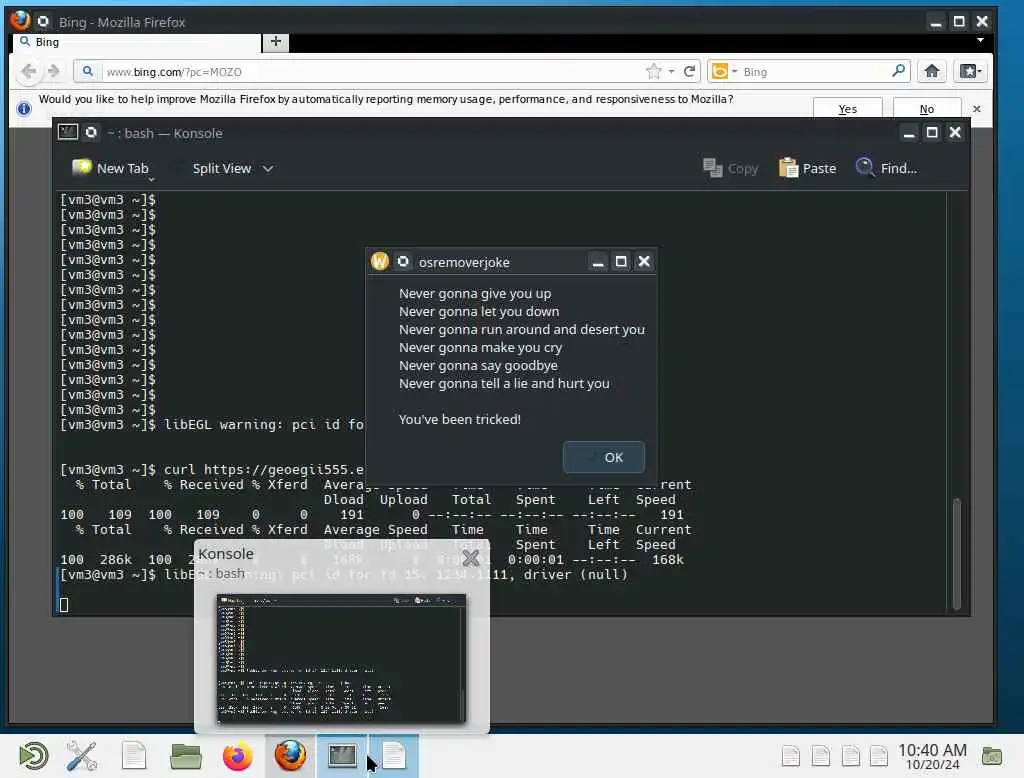The width and height of the screenshot is (1024, 778).
Task: Click Yes on the Firefox telemetry prompt
Action: pyautogui.click(x=847, y=109)
